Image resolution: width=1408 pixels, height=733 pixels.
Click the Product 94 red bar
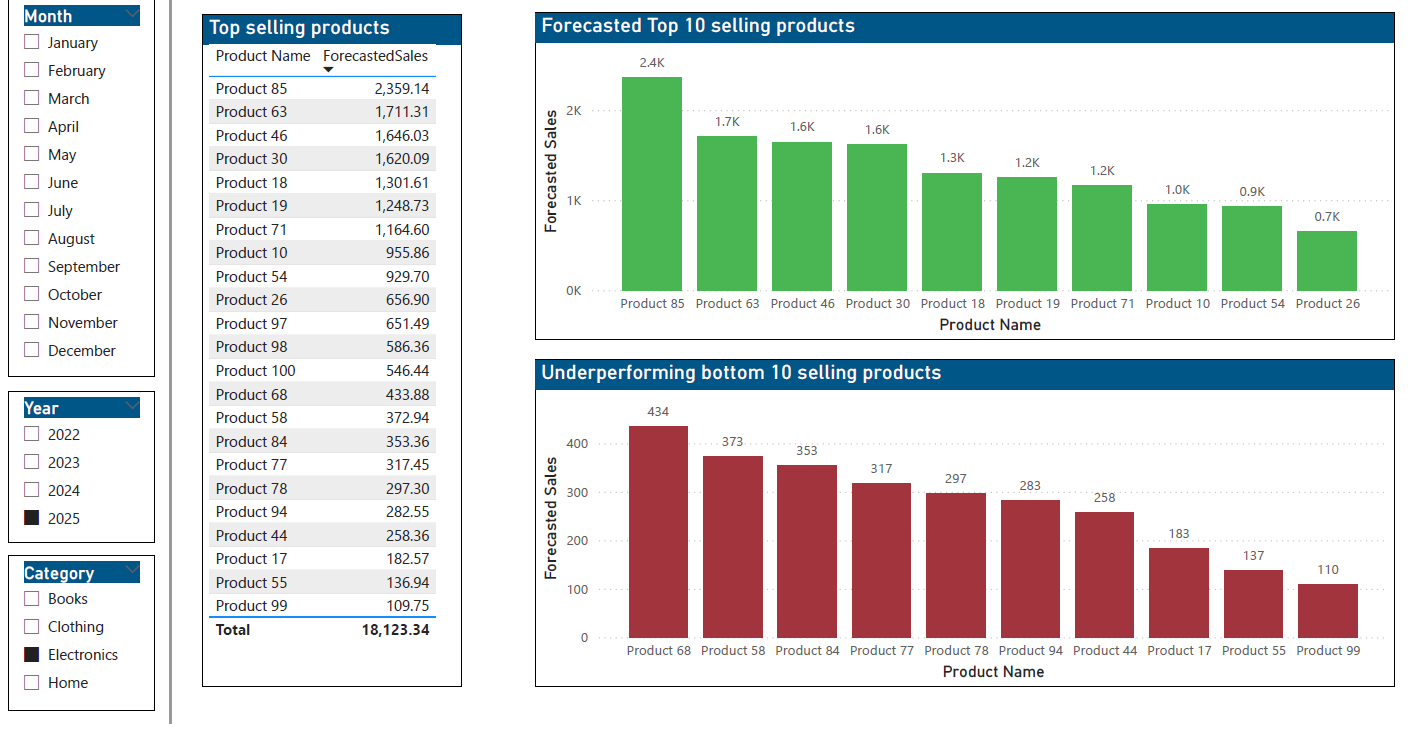[1030, 569]
